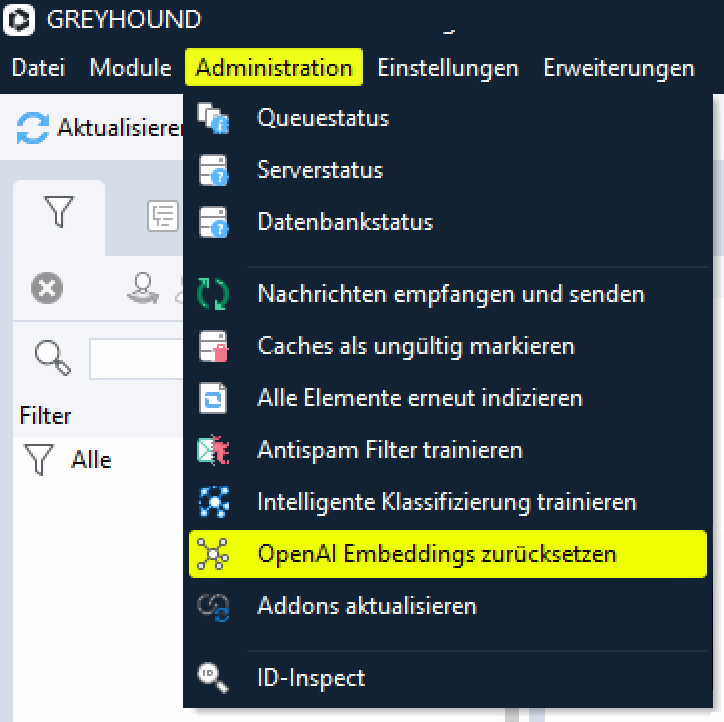Open the Datei menu
The image size is (724, 722).
38,68
